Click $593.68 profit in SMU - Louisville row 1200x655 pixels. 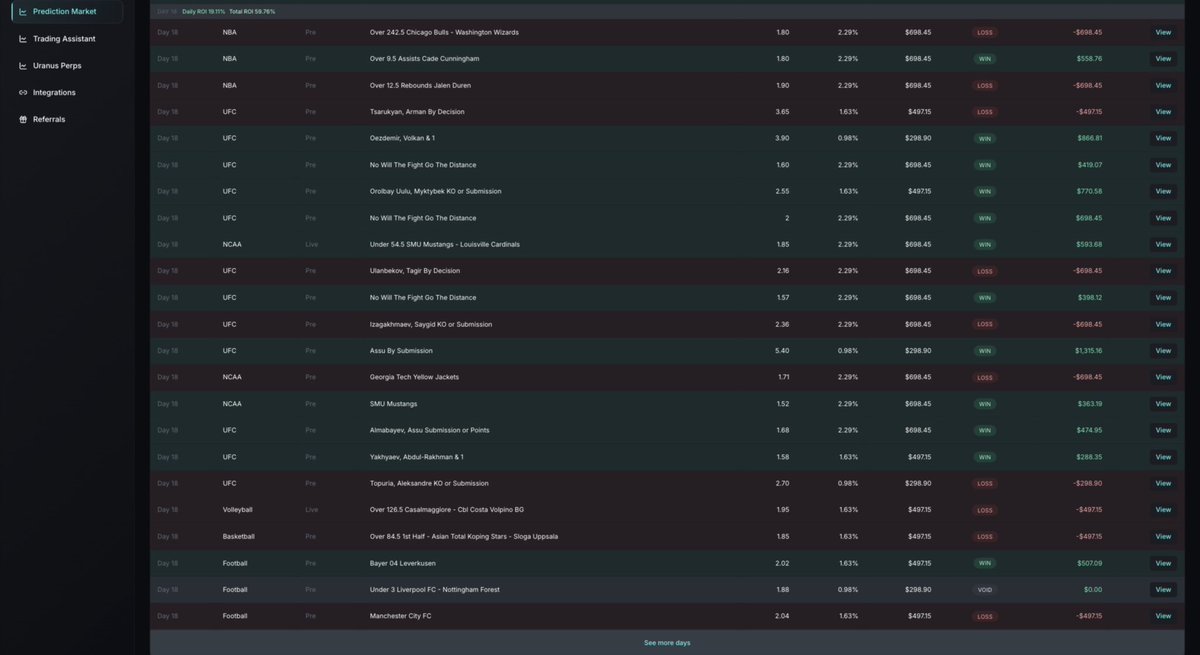(1091, 244)
